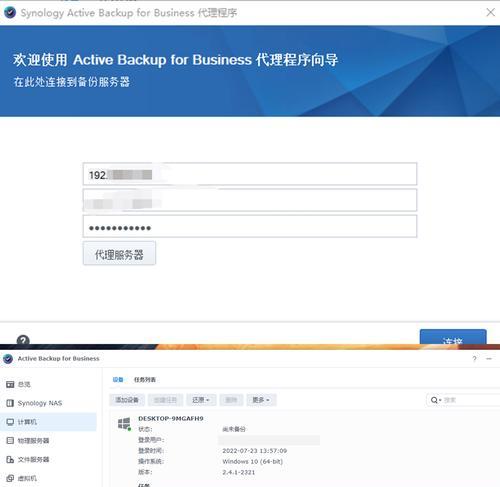Screen dimensions: 500x487
Task: Open 物理服务器 in the sidebar
Action: pos(28,441)
